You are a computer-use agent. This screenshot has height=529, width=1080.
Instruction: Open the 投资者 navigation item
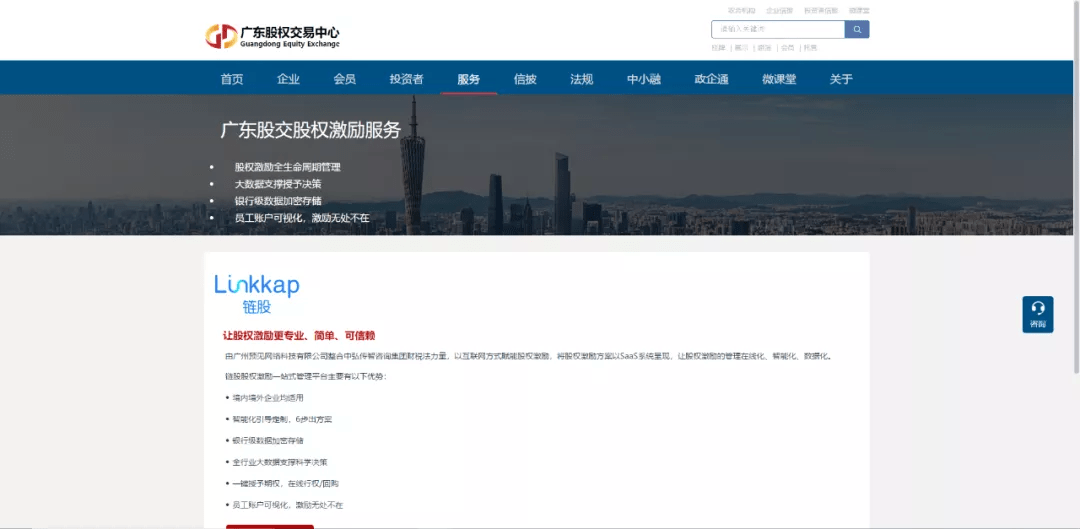pyautogui.click(x=406, y=79)
